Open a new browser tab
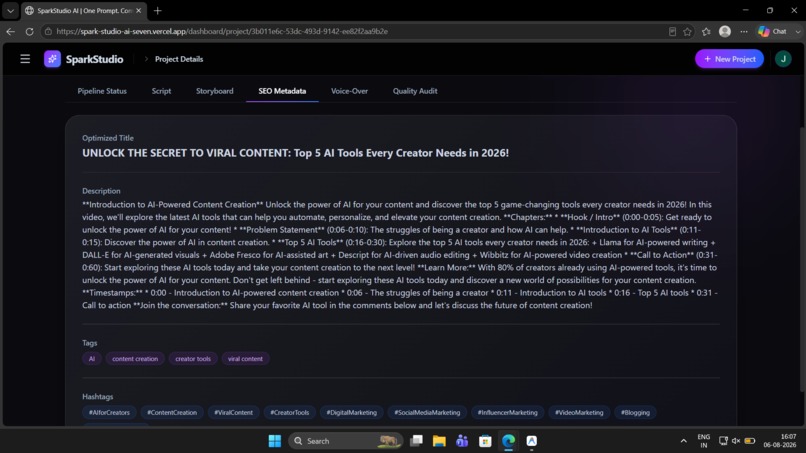The width and height of the screenshot is (806, 453). click(157, 10)
